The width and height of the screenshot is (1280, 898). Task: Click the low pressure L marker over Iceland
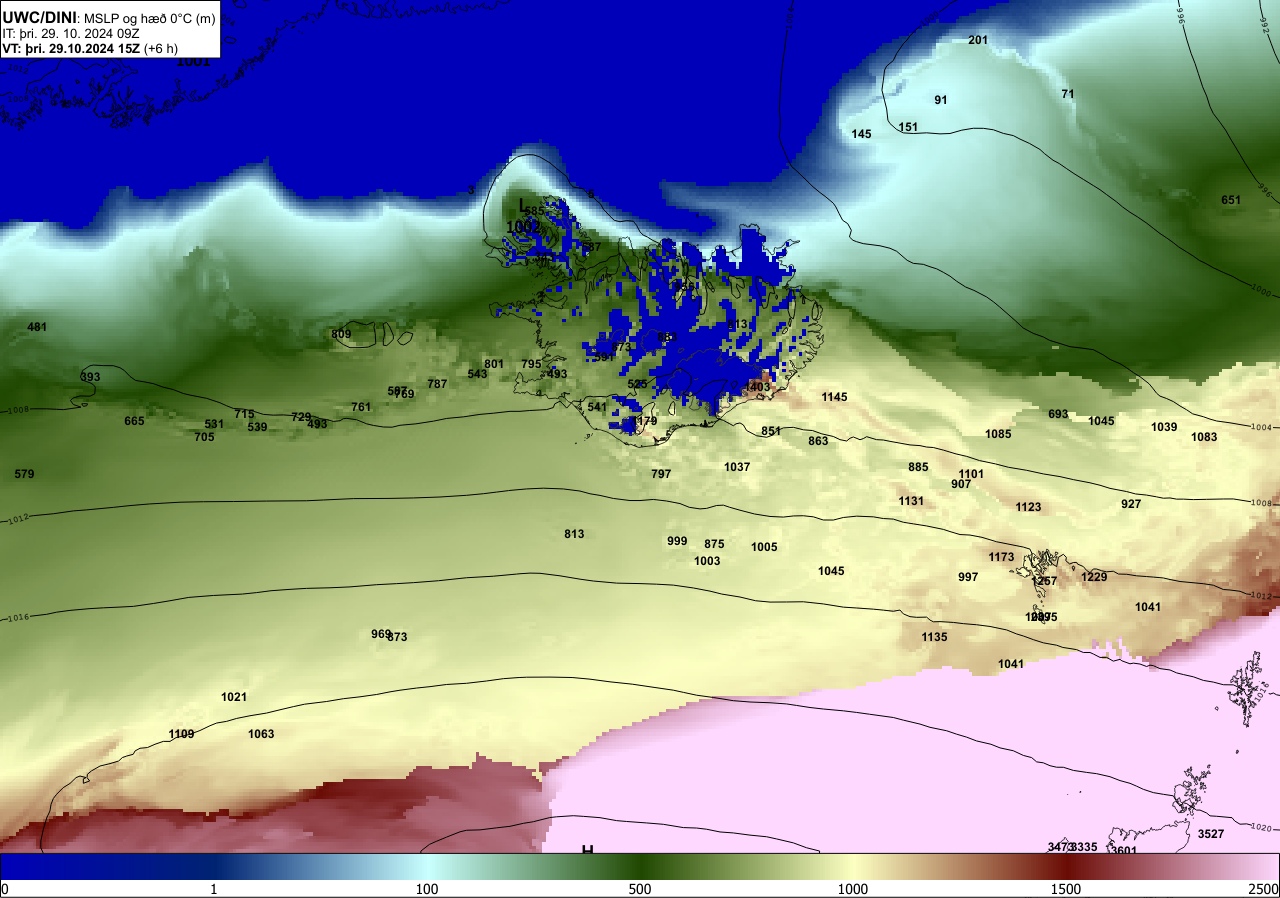[x=522, y=205]
